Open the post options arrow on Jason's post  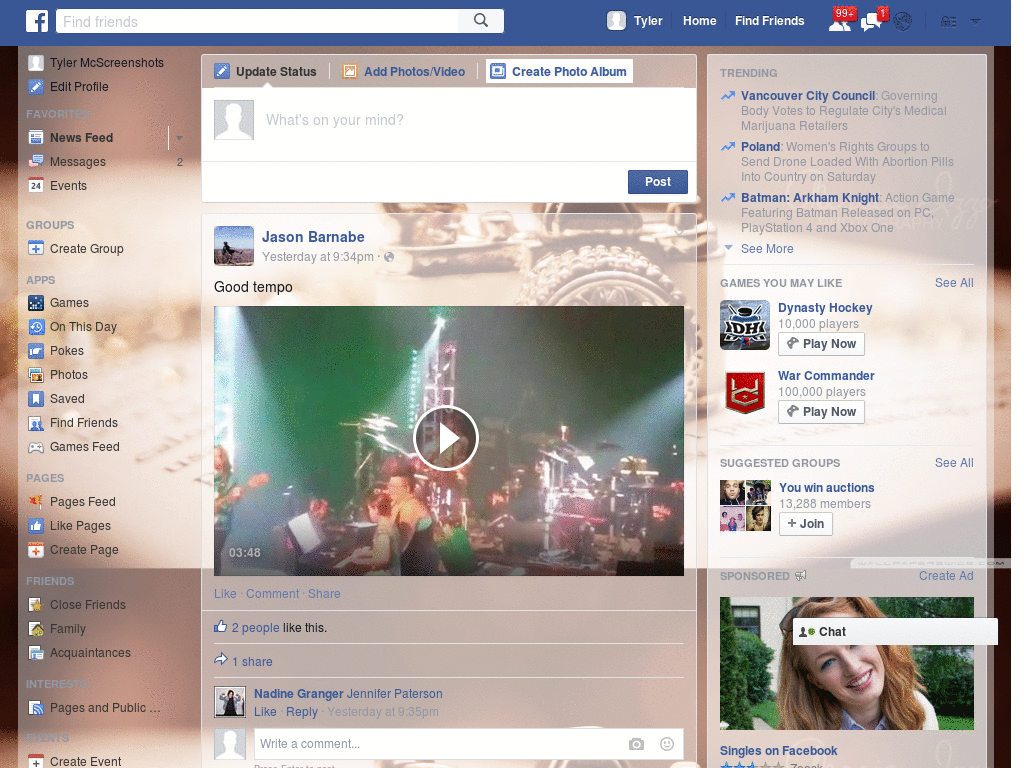[679, 232]
